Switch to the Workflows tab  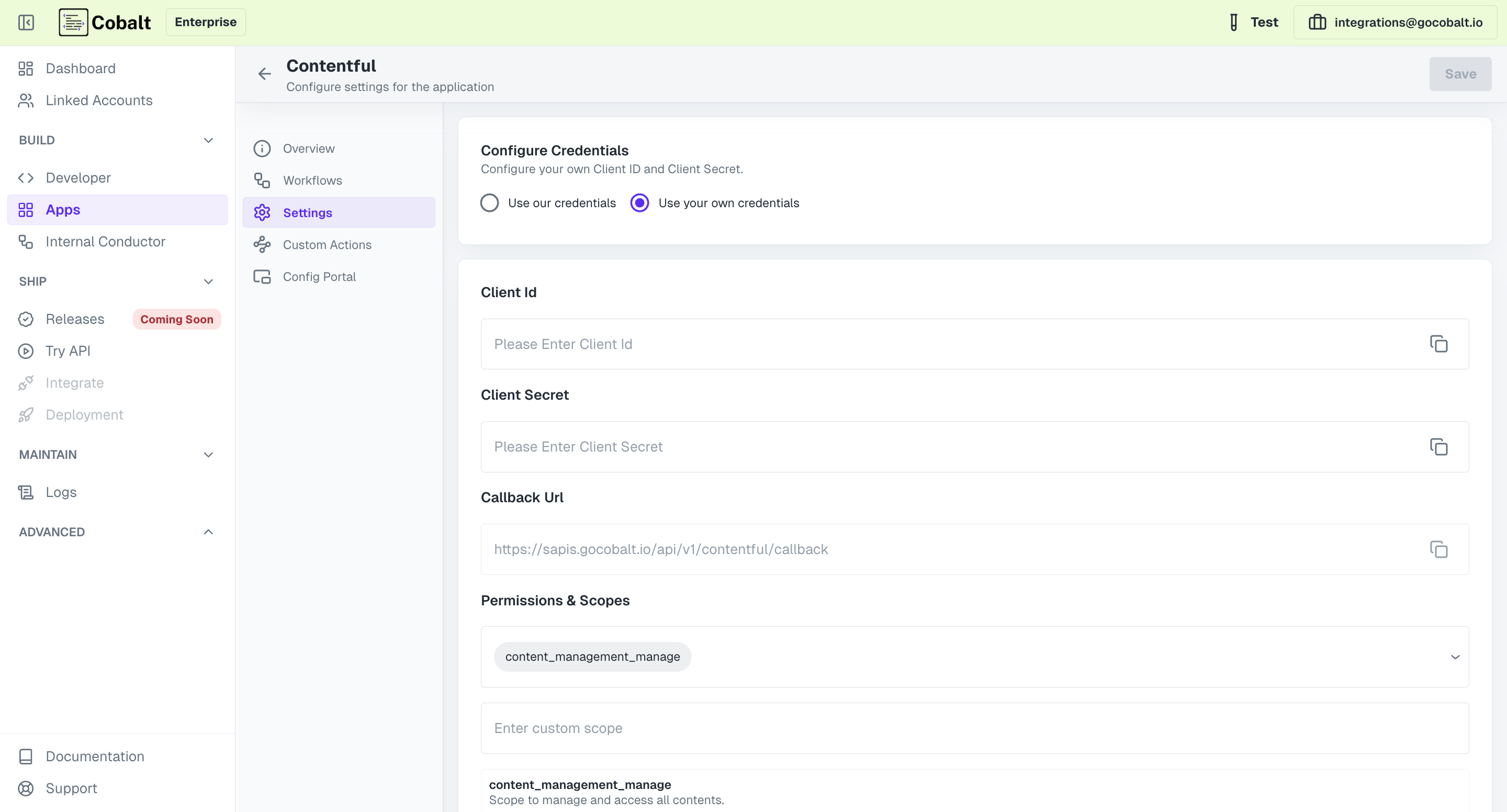(312, 180)
